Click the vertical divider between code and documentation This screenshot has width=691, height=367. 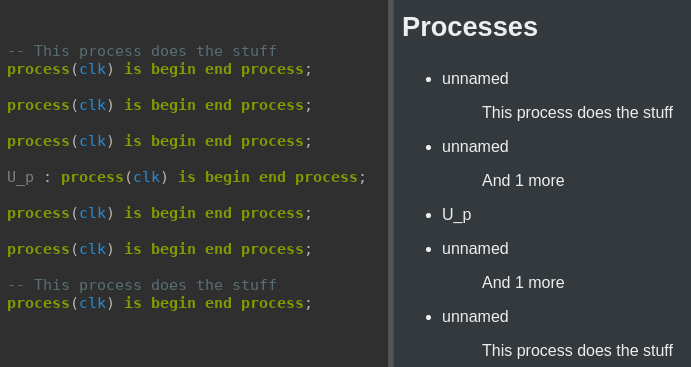(x=391, y=183)
